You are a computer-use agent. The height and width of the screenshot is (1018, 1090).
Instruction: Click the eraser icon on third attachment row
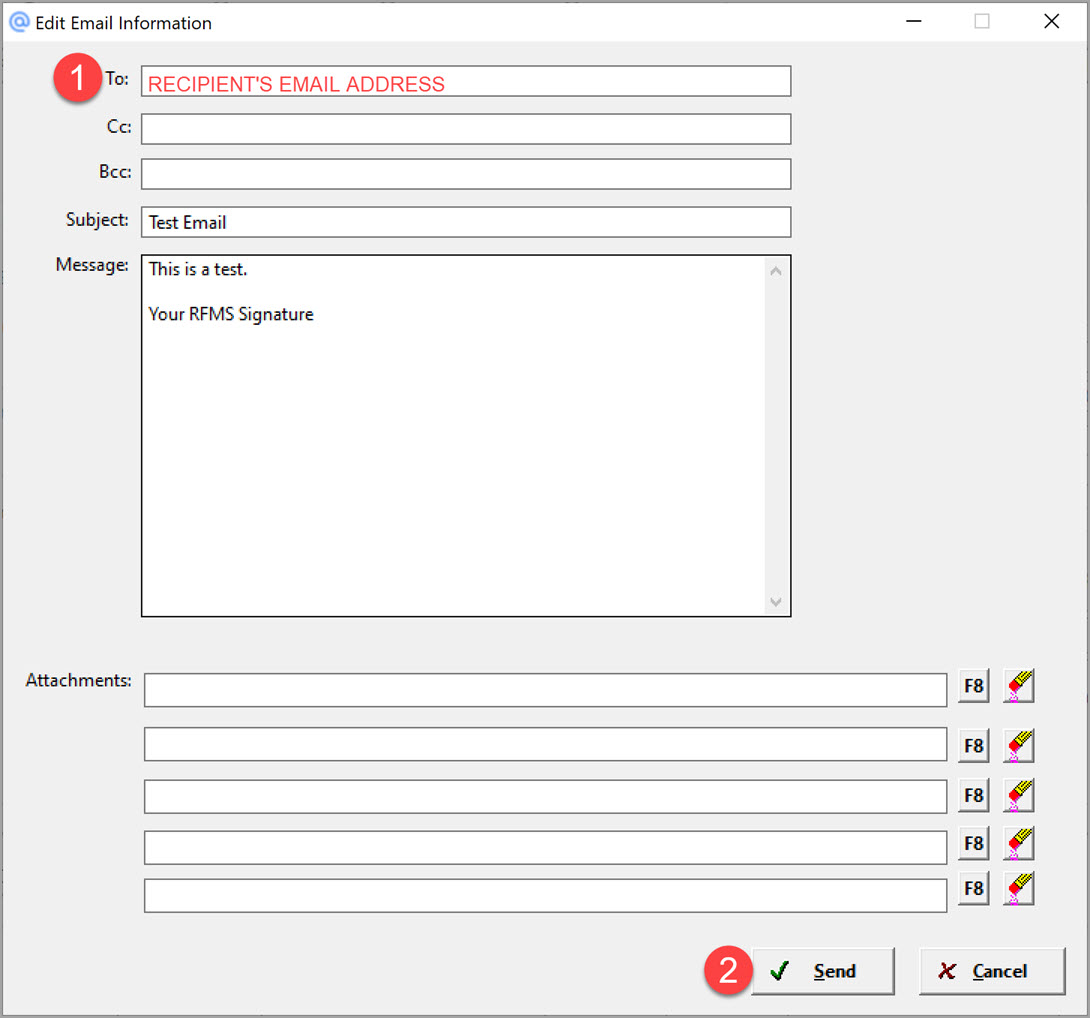1018,795
